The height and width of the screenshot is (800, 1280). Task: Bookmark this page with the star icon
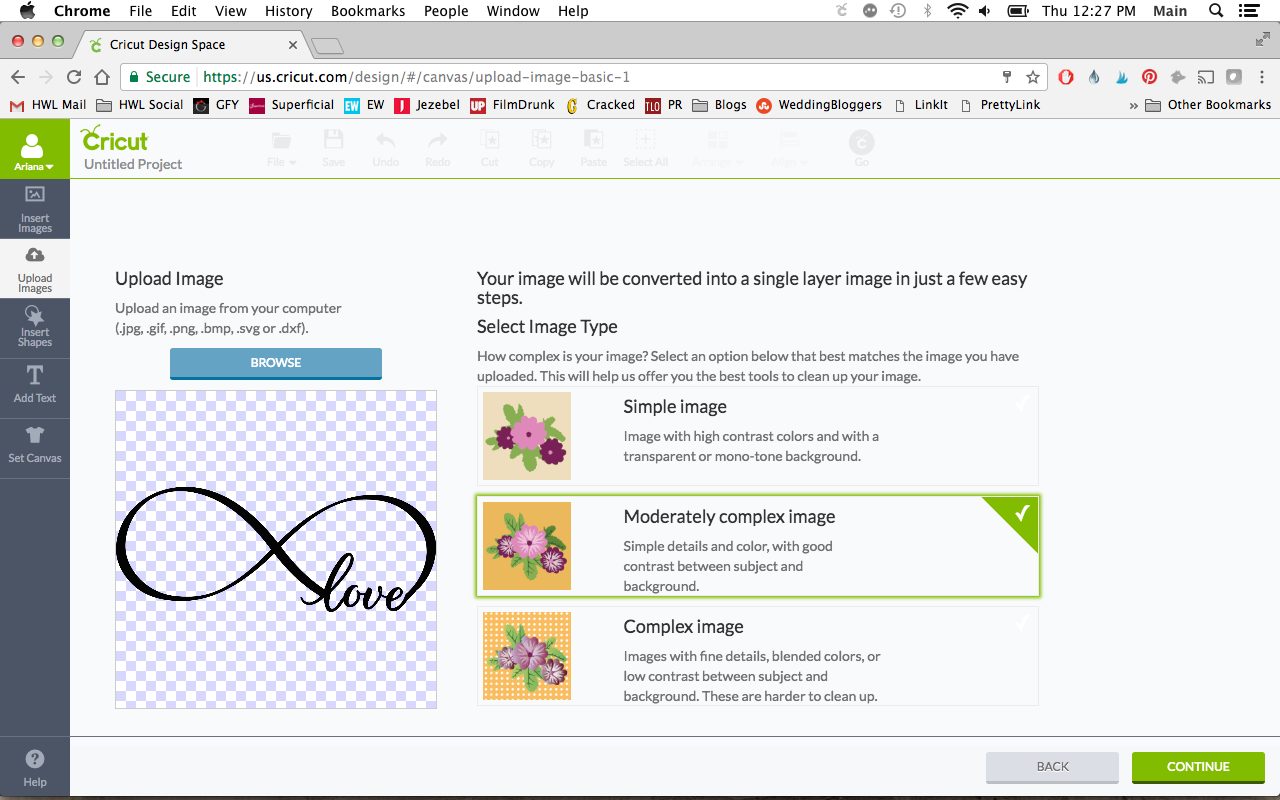coord(1033,77)
